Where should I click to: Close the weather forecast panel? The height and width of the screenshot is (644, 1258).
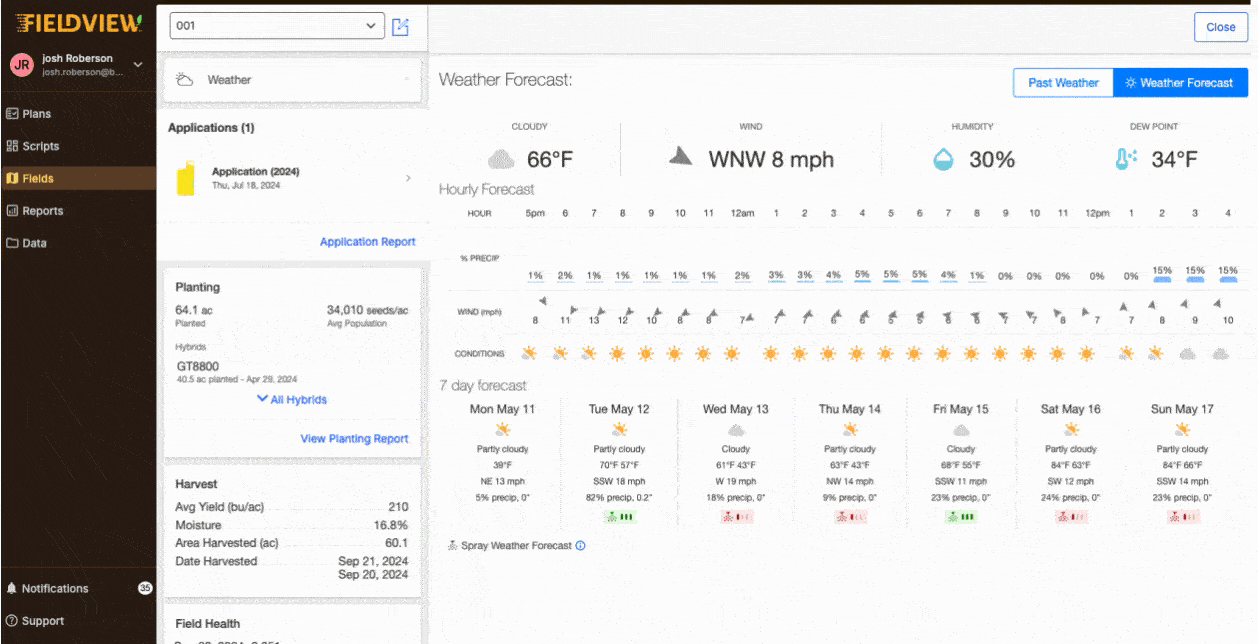pos(1220,27)
